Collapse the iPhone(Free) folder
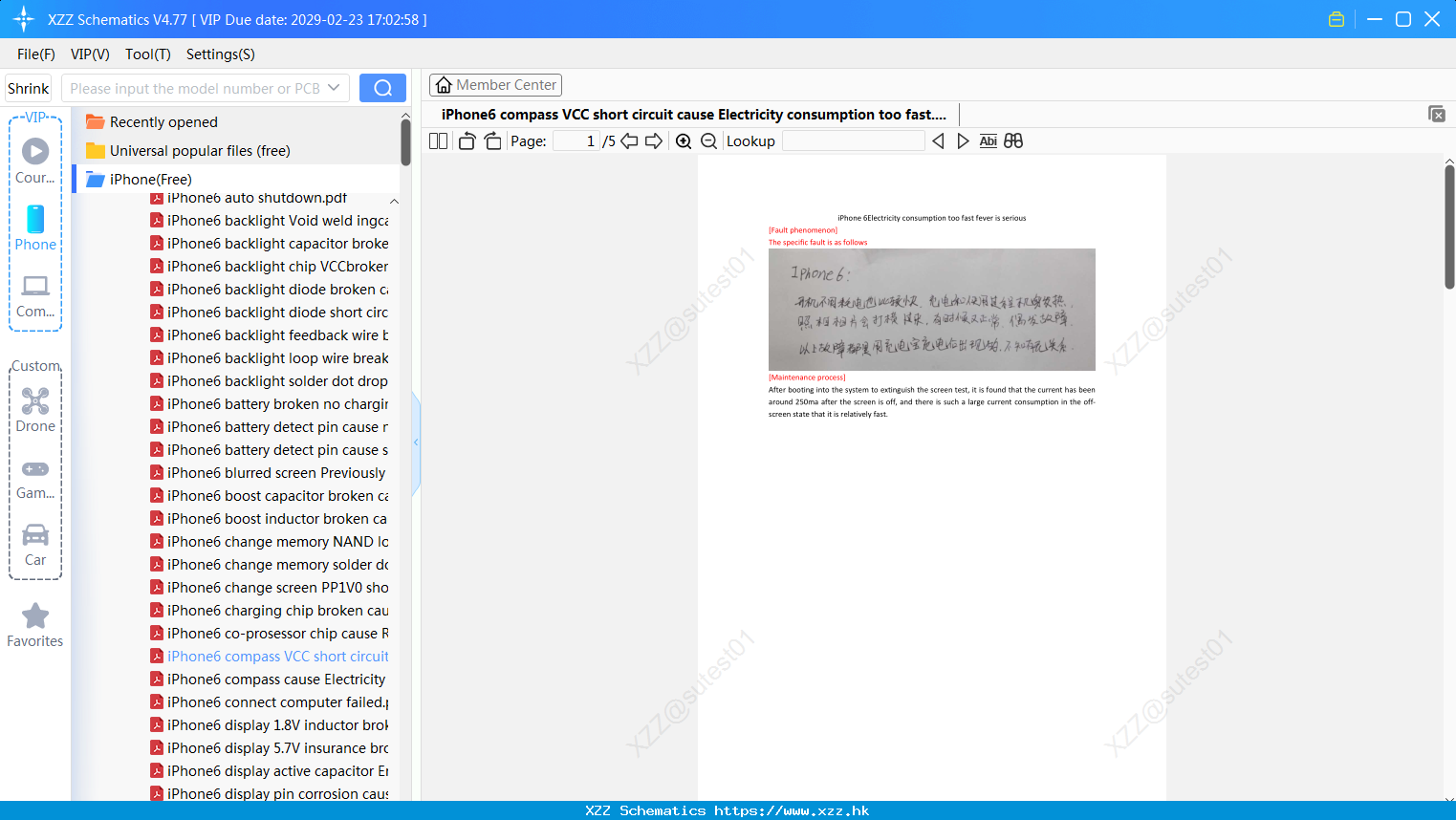The width and height of the screenshot is (1456, 820). coord(150,180)
